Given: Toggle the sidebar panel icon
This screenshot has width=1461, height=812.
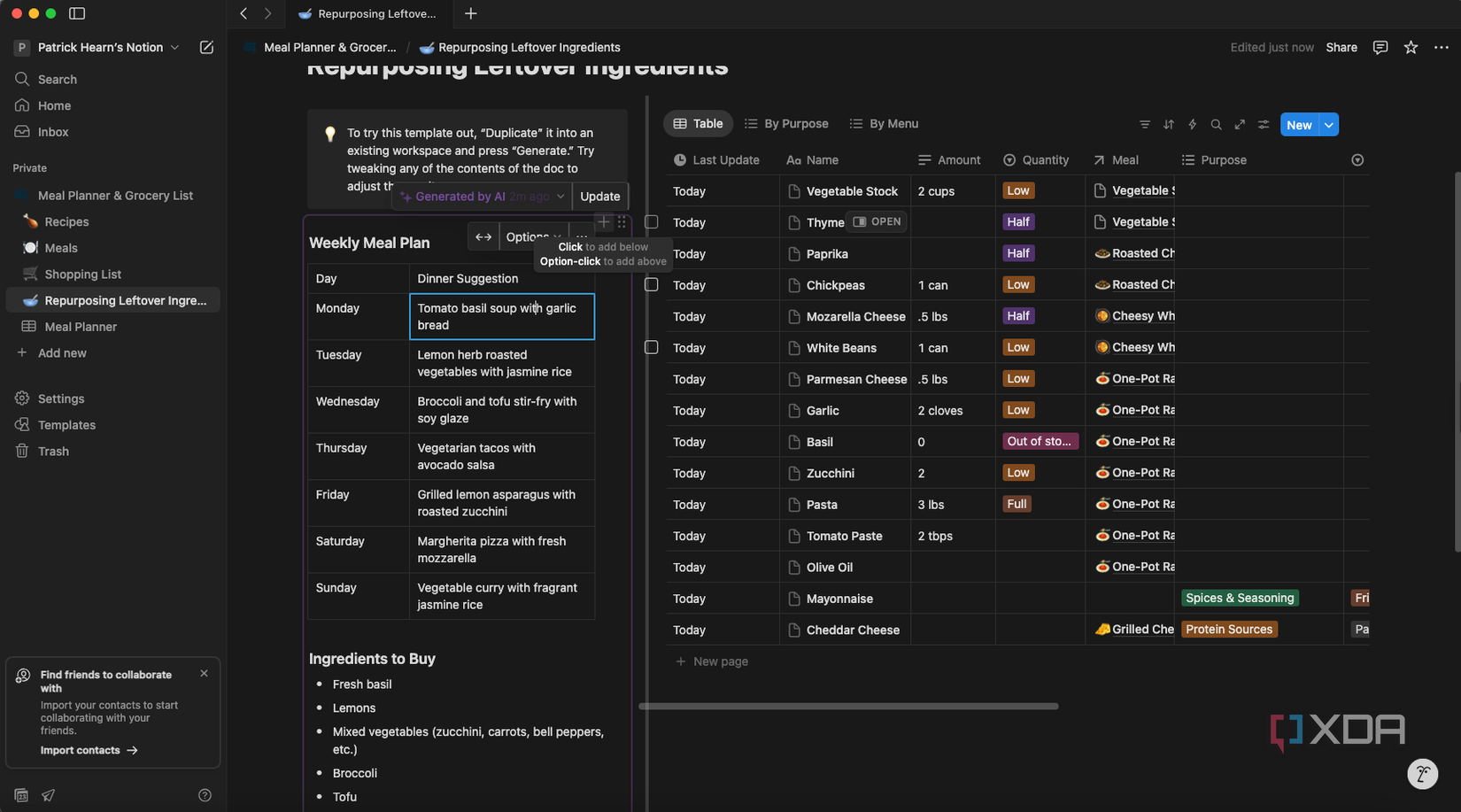Looking at the screenshot, I should (77, 13).
